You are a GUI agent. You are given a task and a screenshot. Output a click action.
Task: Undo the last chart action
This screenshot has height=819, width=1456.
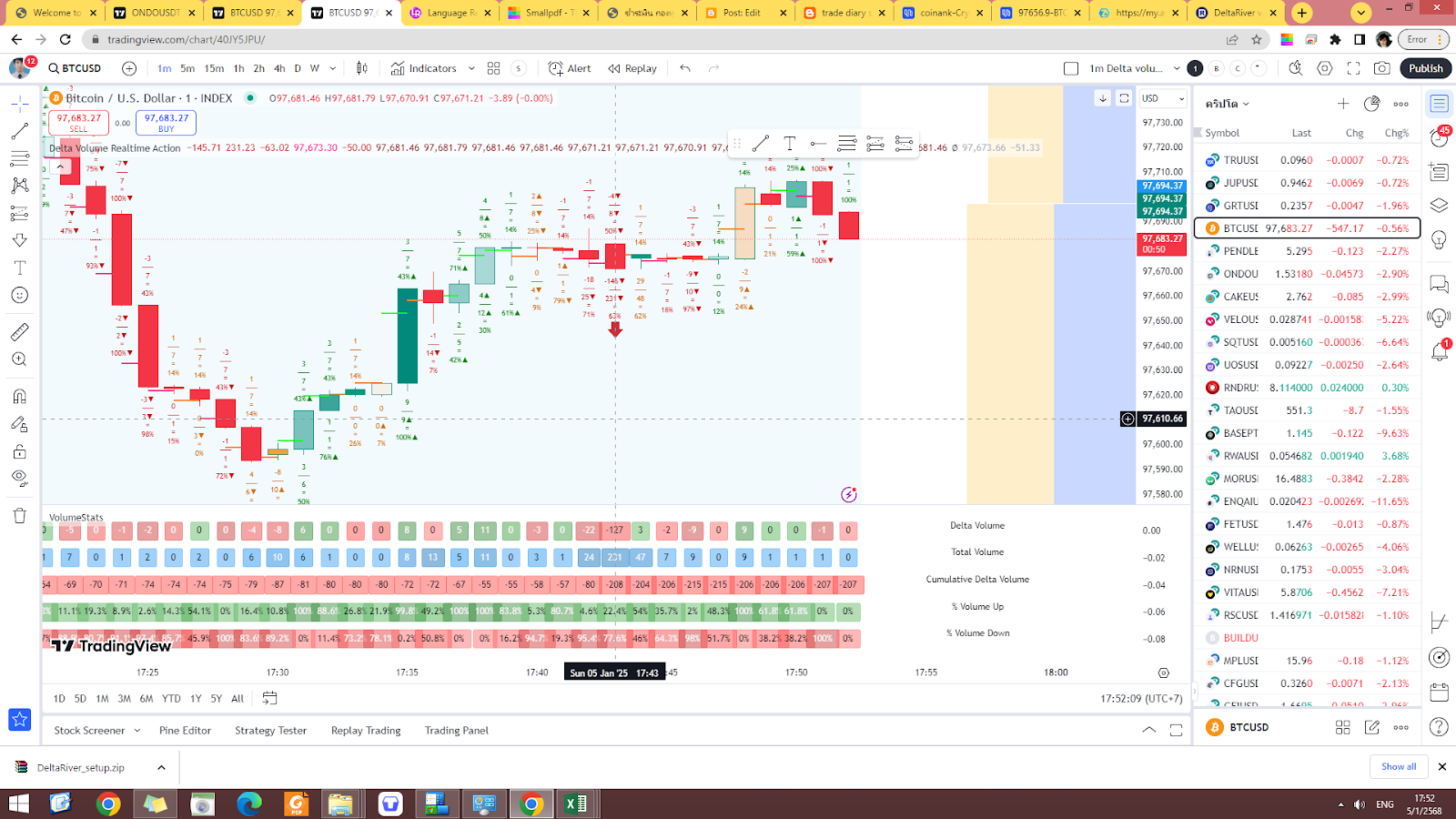coord(685,68)
